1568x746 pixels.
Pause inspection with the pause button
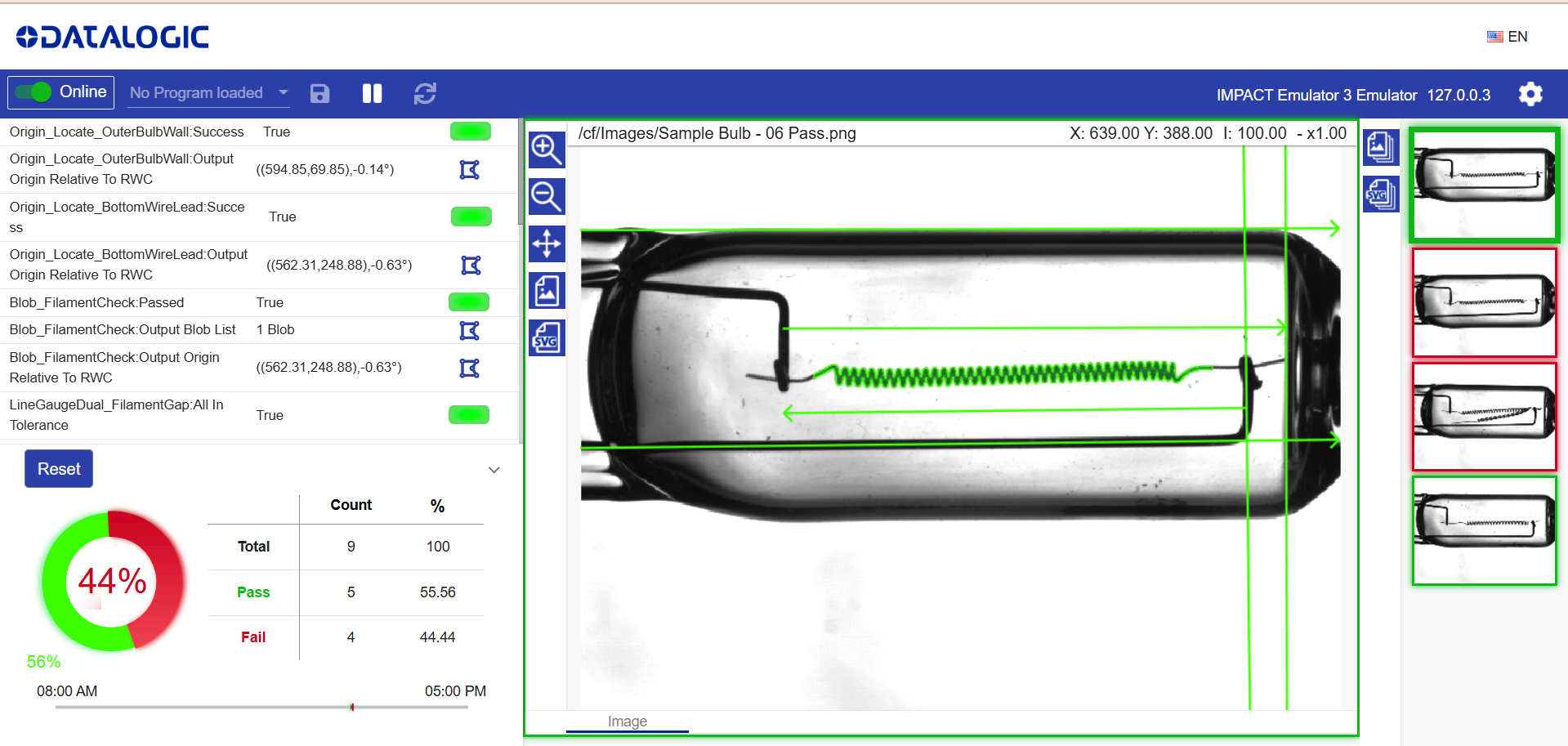372,93
